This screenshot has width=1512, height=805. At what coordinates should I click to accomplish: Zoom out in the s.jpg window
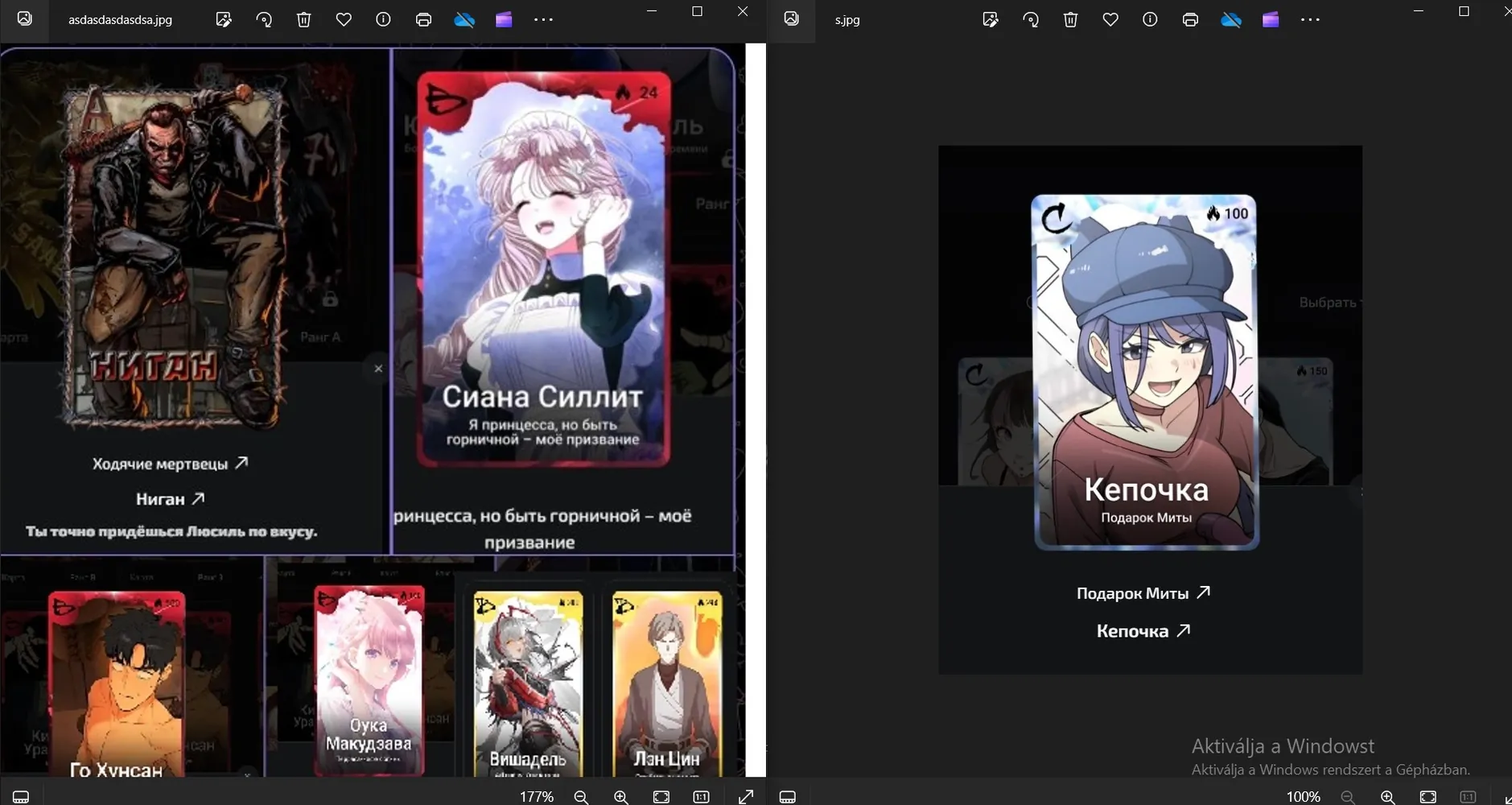(x=1348, y=796)
